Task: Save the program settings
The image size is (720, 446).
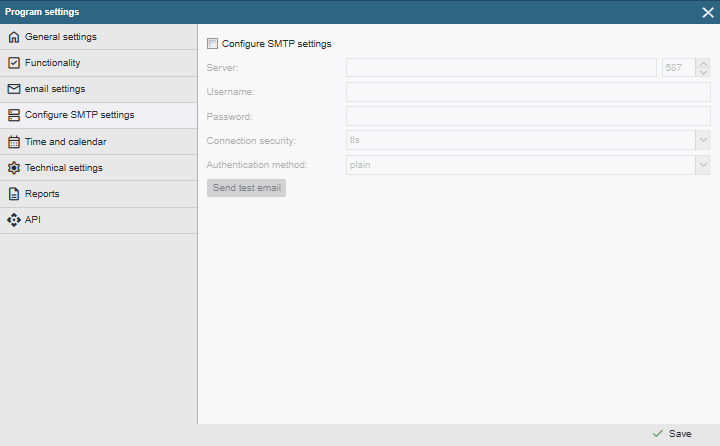Action: [x=672, y=434]
